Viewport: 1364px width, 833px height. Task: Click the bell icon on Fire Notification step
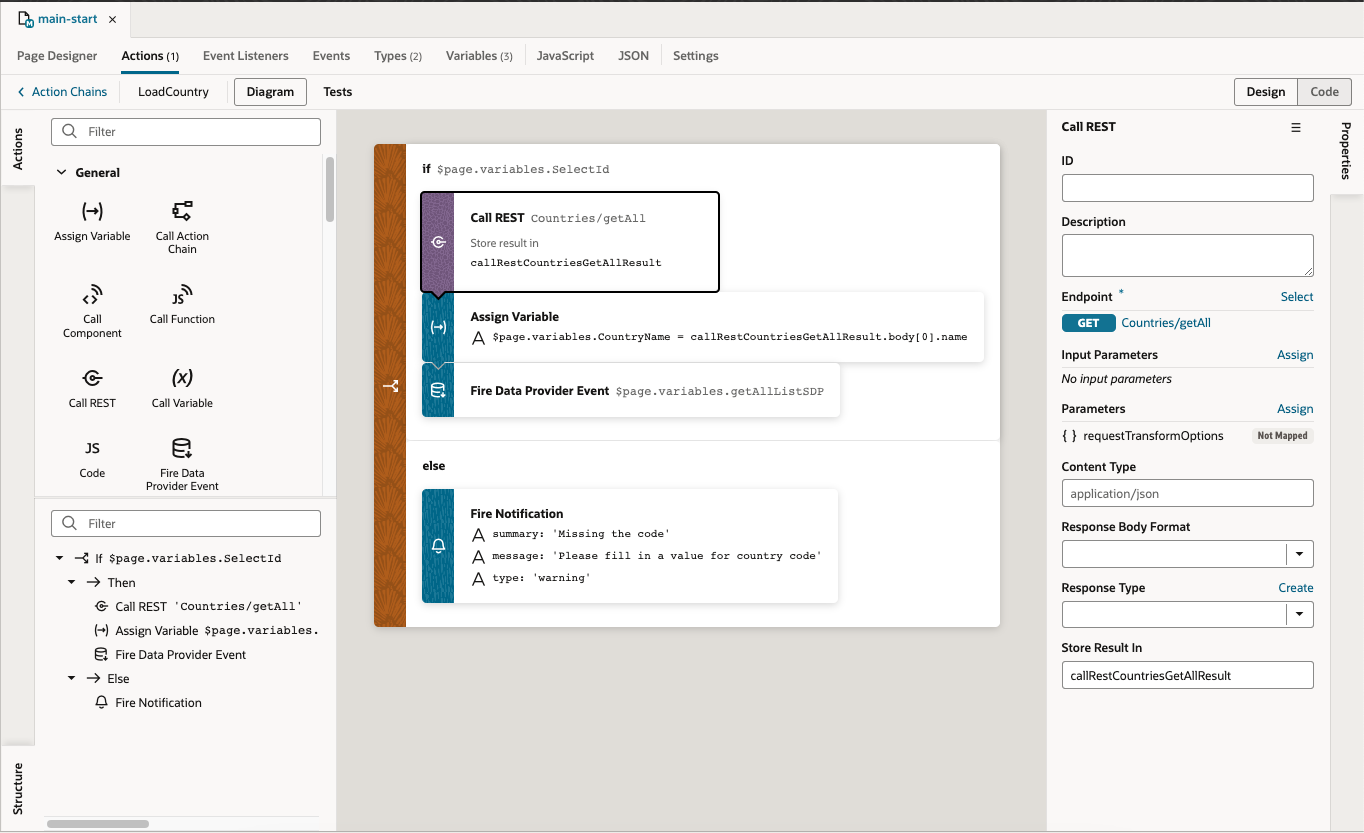tap(437, 545)
